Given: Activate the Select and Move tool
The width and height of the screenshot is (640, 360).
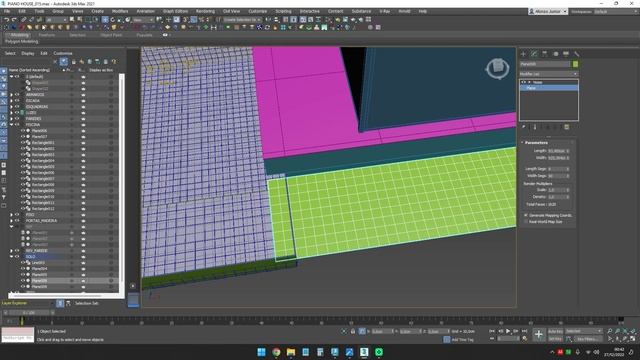Looking at the screenshot, I should pos(105,20).
